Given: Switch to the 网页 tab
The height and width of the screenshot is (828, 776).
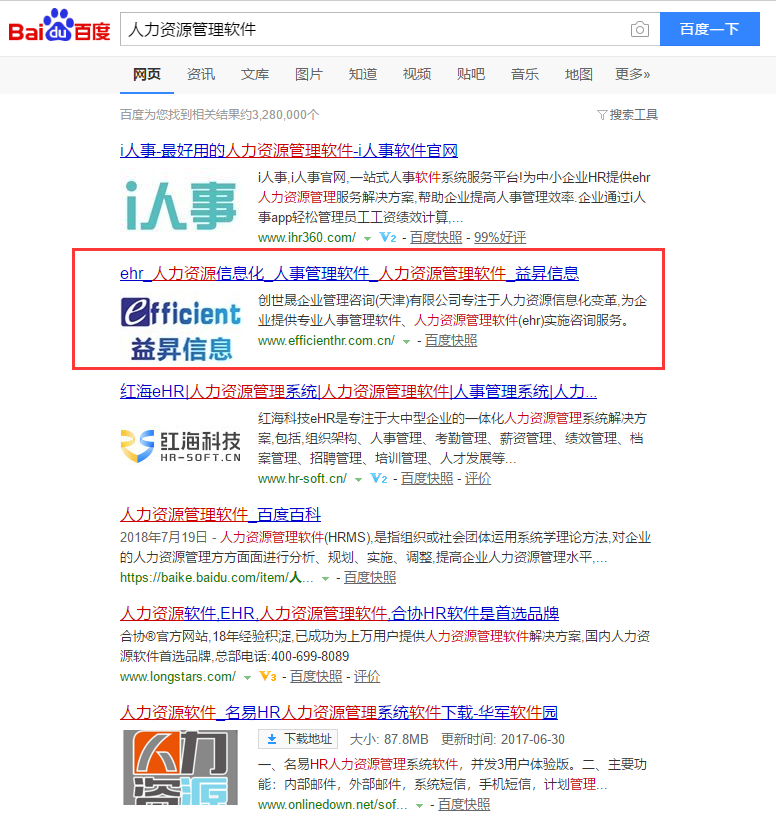Looking at the screenshot, I should (147, 74).
